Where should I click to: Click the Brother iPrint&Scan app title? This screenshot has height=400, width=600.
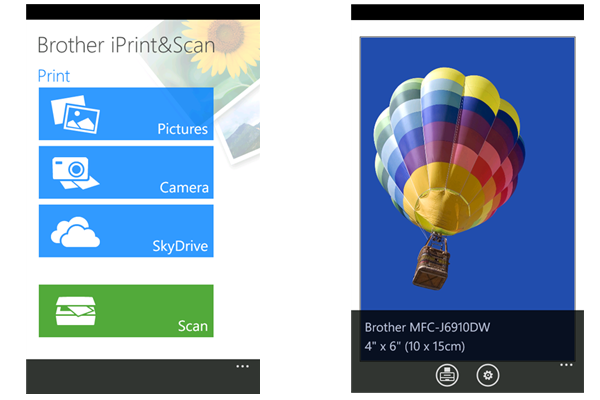point(126,45)
